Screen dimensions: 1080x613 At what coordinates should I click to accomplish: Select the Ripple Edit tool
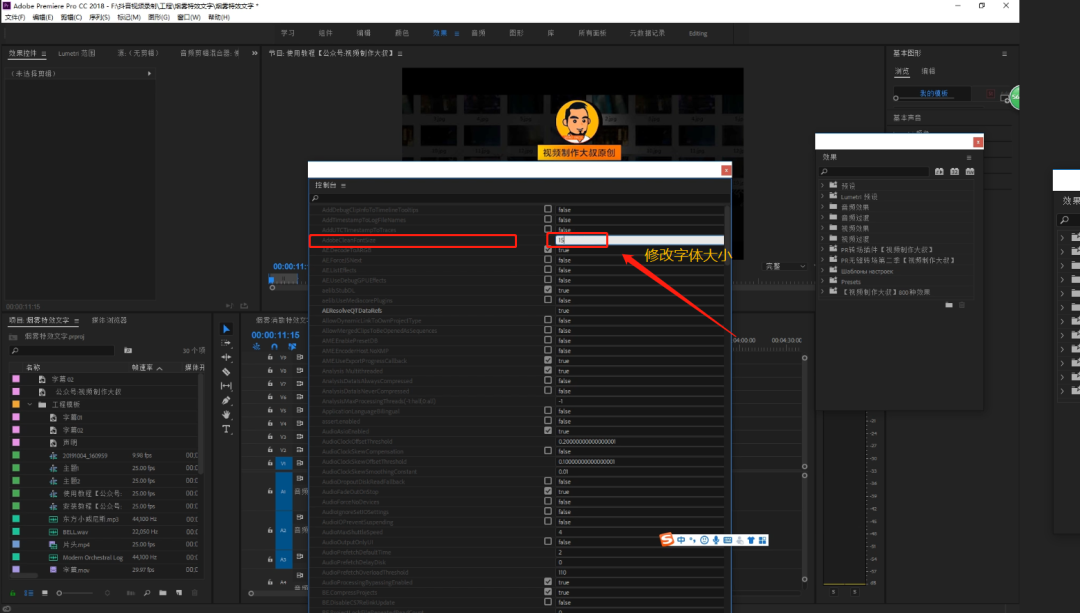226,357
